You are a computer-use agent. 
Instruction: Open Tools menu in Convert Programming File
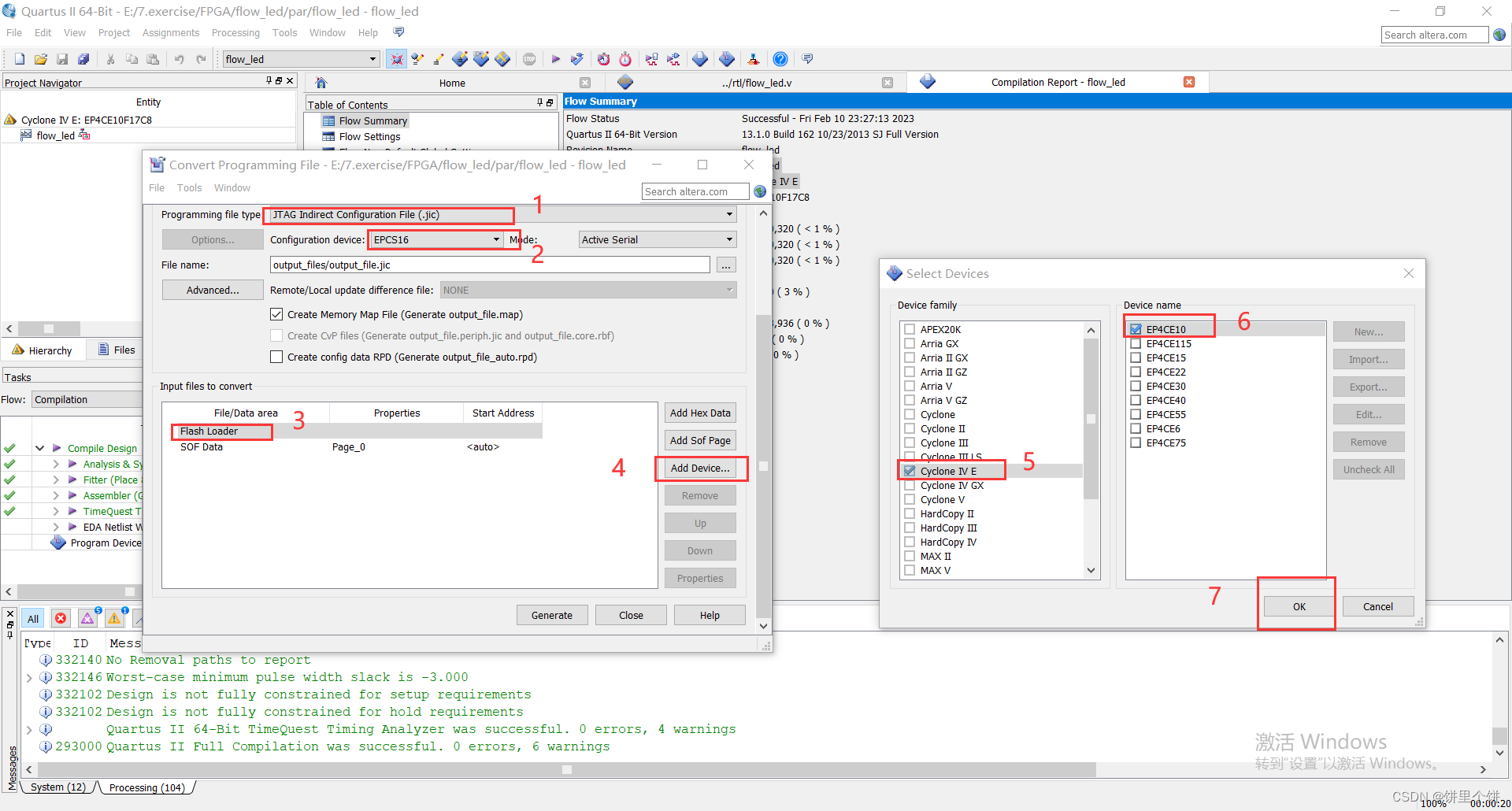(189, 188)
